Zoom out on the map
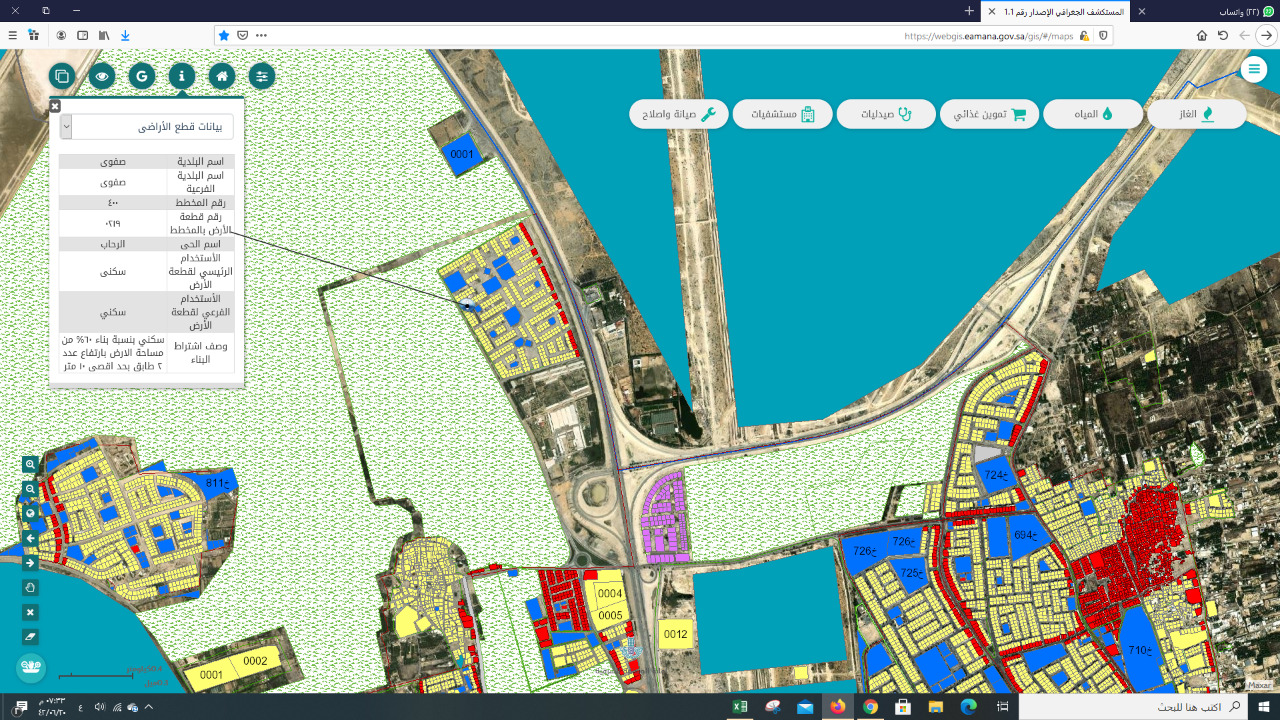The image size is (1280, 720). [30, 489]
